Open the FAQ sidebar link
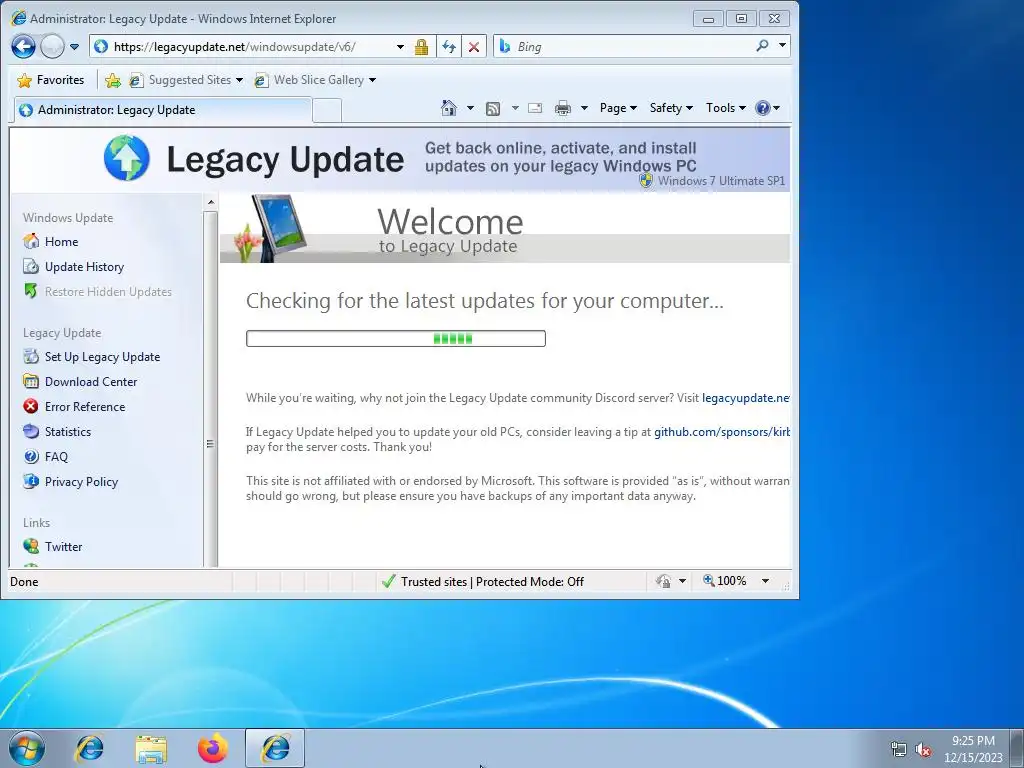Viewport: 1024px width, 768px height. pyautogui.click(x=56, y=456)
